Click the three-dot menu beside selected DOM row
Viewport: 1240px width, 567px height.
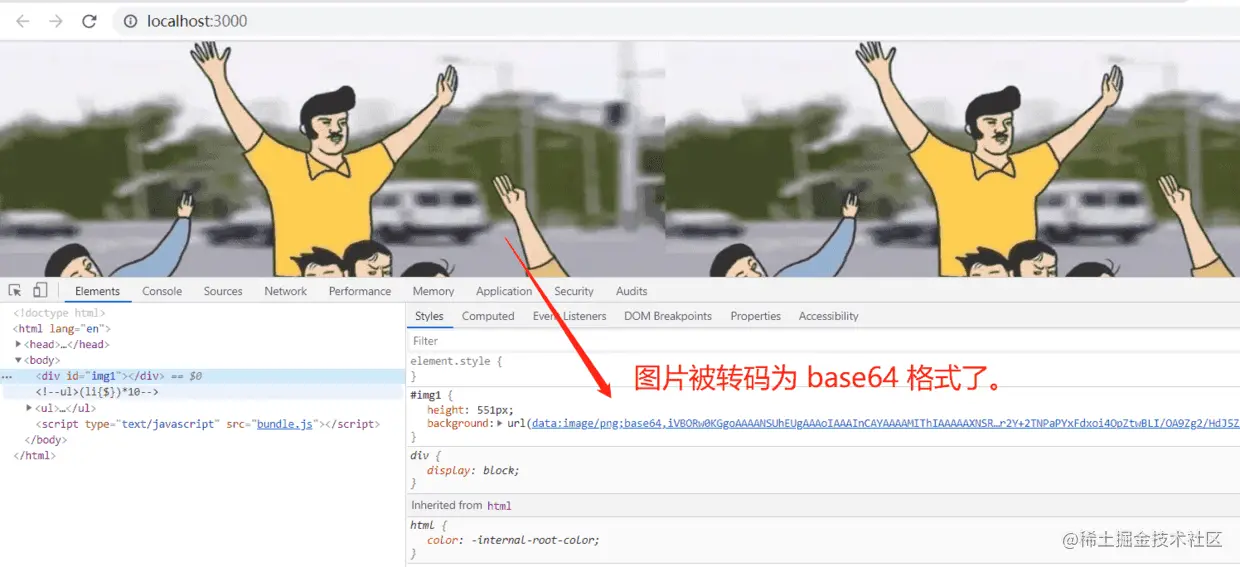point(7,377)
